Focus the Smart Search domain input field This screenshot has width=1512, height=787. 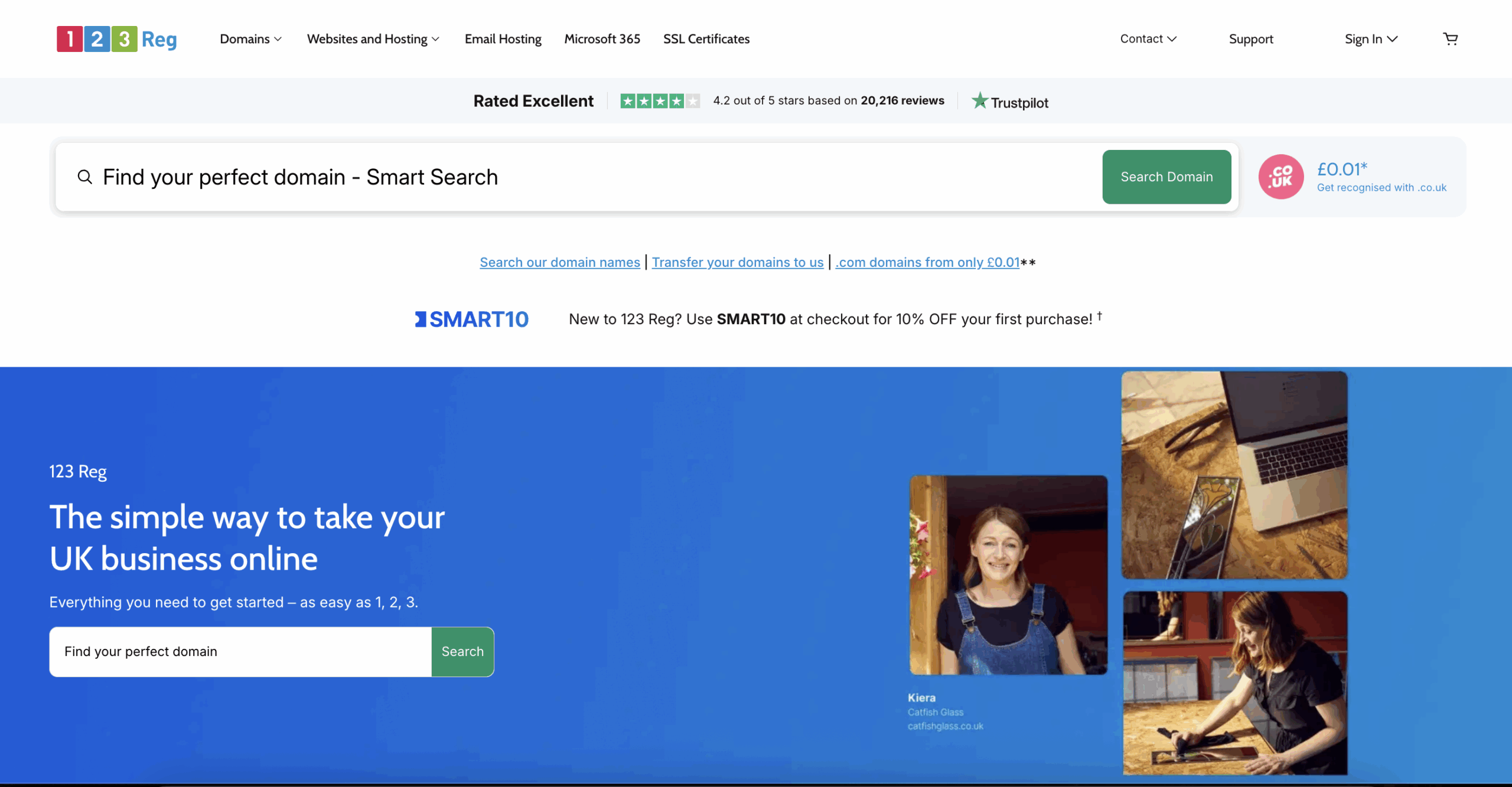(x=591, y=177)
